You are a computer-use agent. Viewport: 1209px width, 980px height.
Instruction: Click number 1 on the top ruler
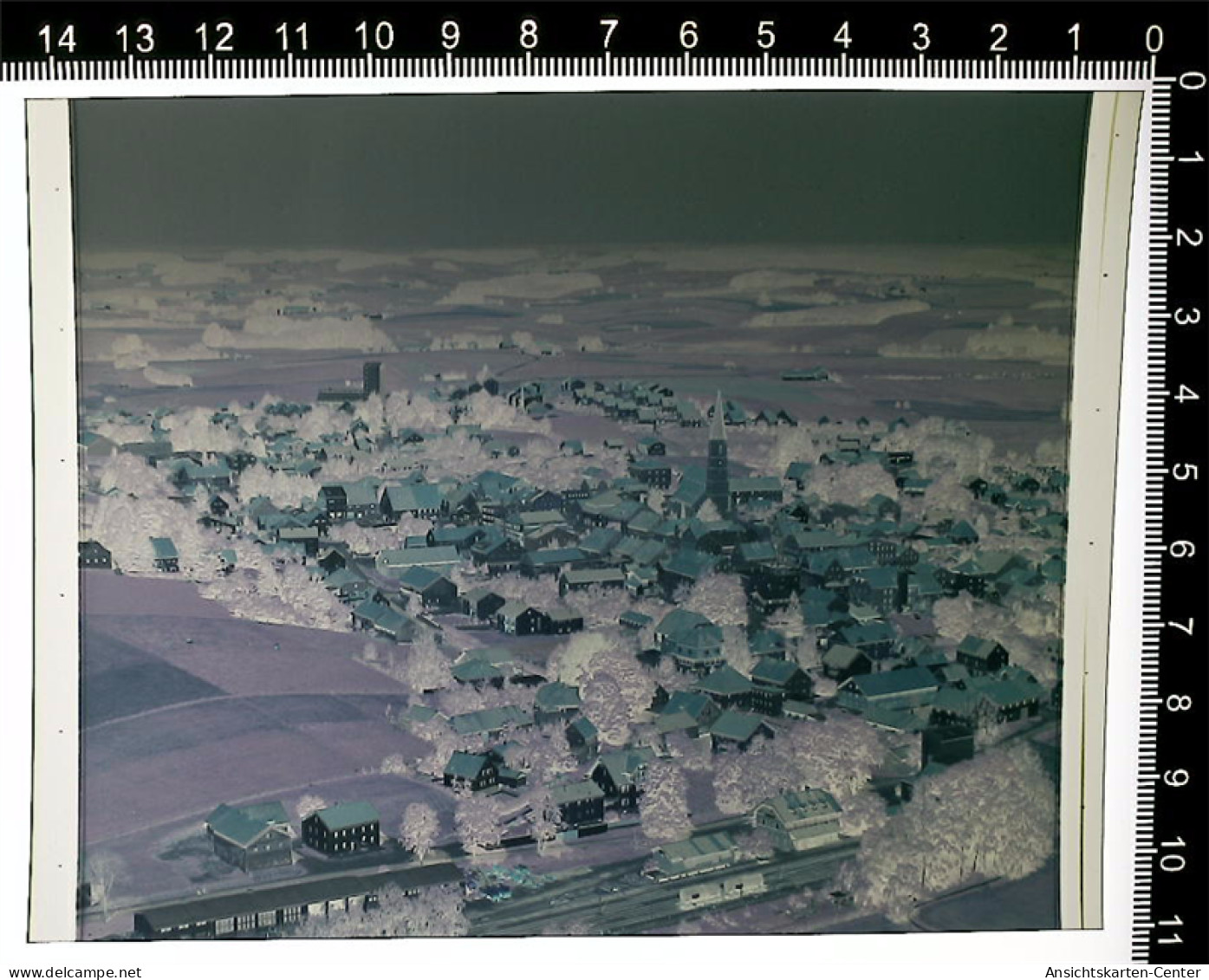tap(1073, 37)
